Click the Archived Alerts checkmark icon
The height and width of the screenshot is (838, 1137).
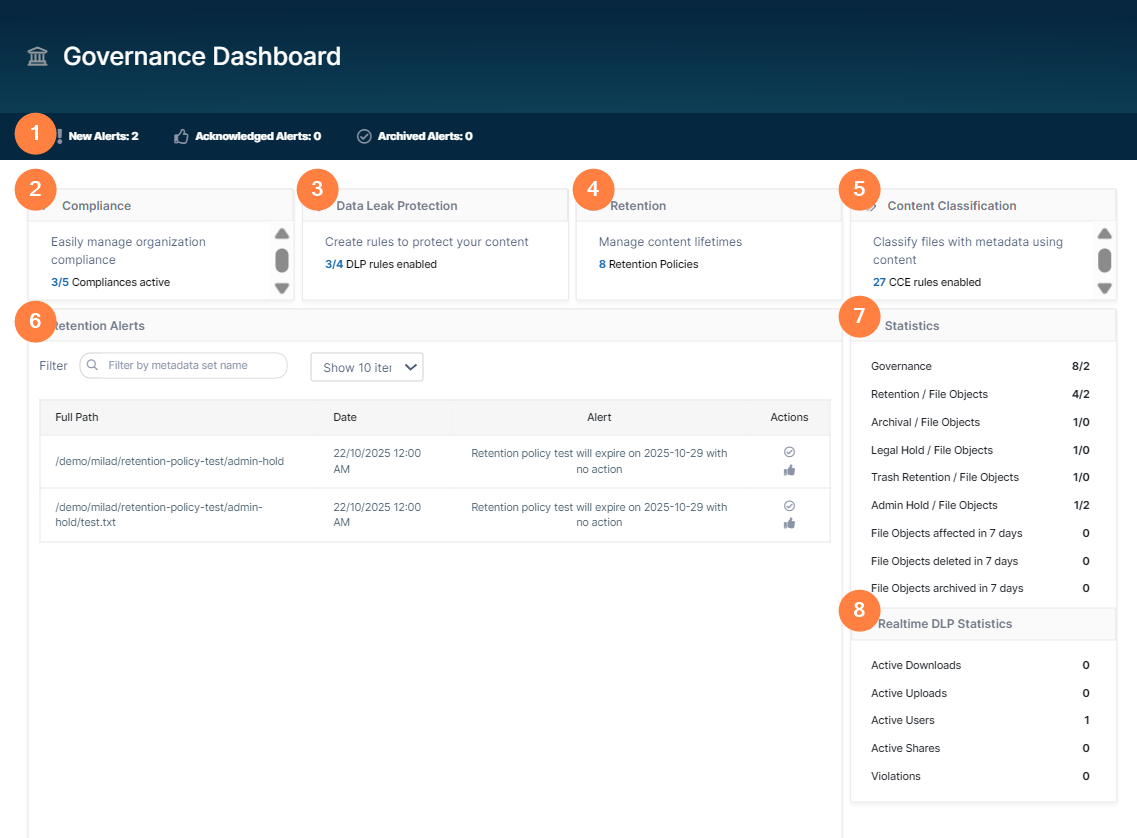(364, 136)
